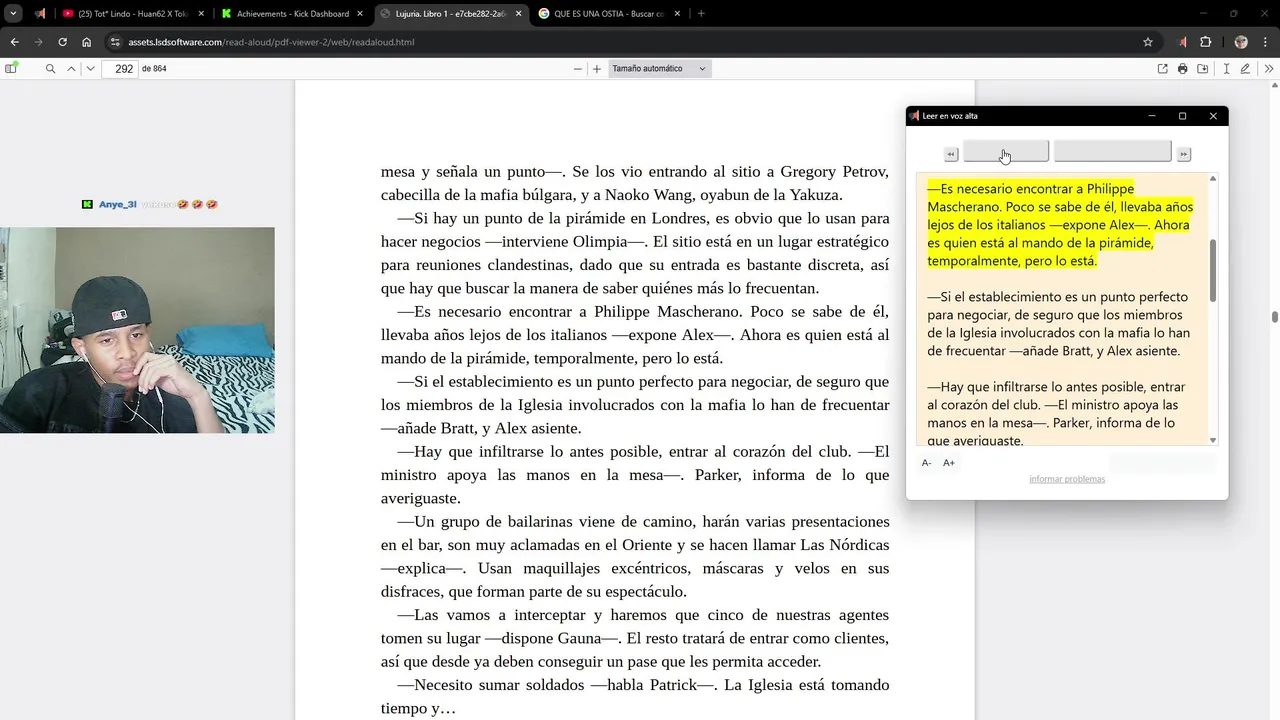This screenshot has width=1280, height=720.
Task: Select the text cursor tool
Action: (1226, 69)
